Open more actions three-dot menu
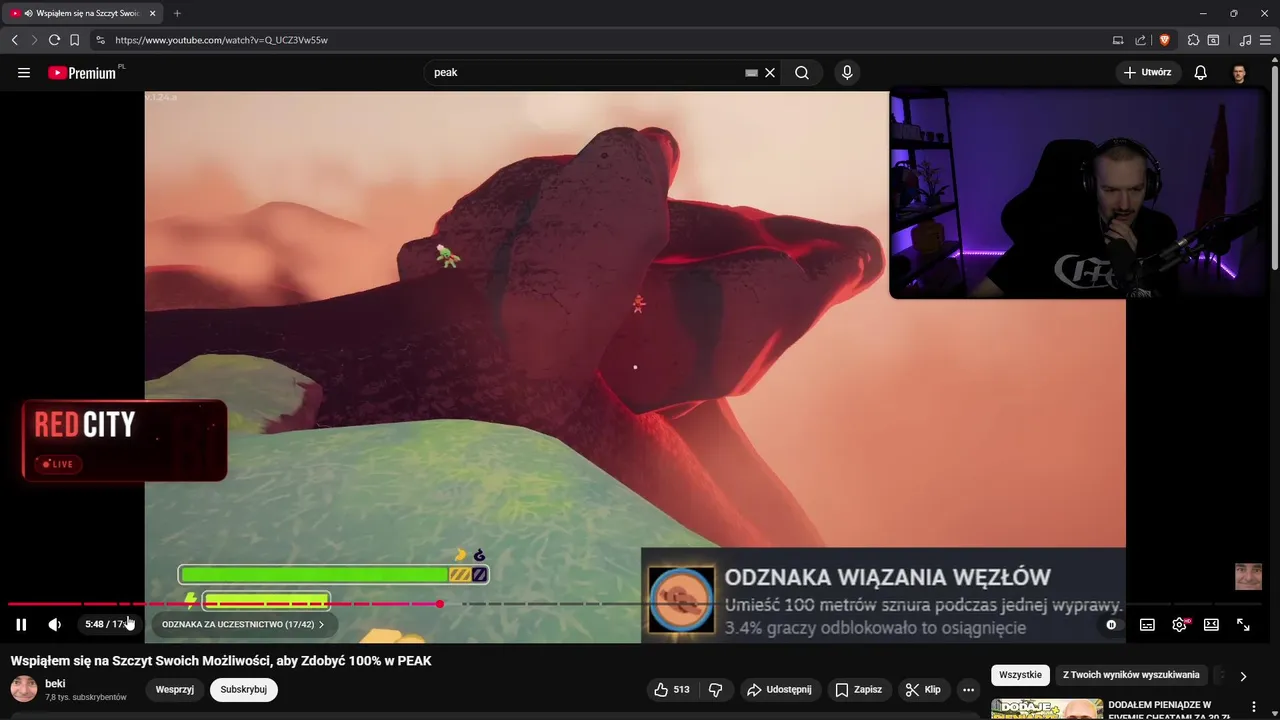Screen dimensions: 1280x720 [968, 689]
